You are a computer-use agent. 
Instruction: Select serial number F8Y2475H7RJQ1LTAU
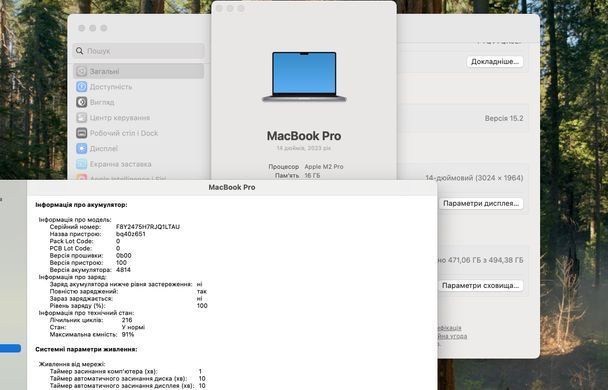coord(148,227)
